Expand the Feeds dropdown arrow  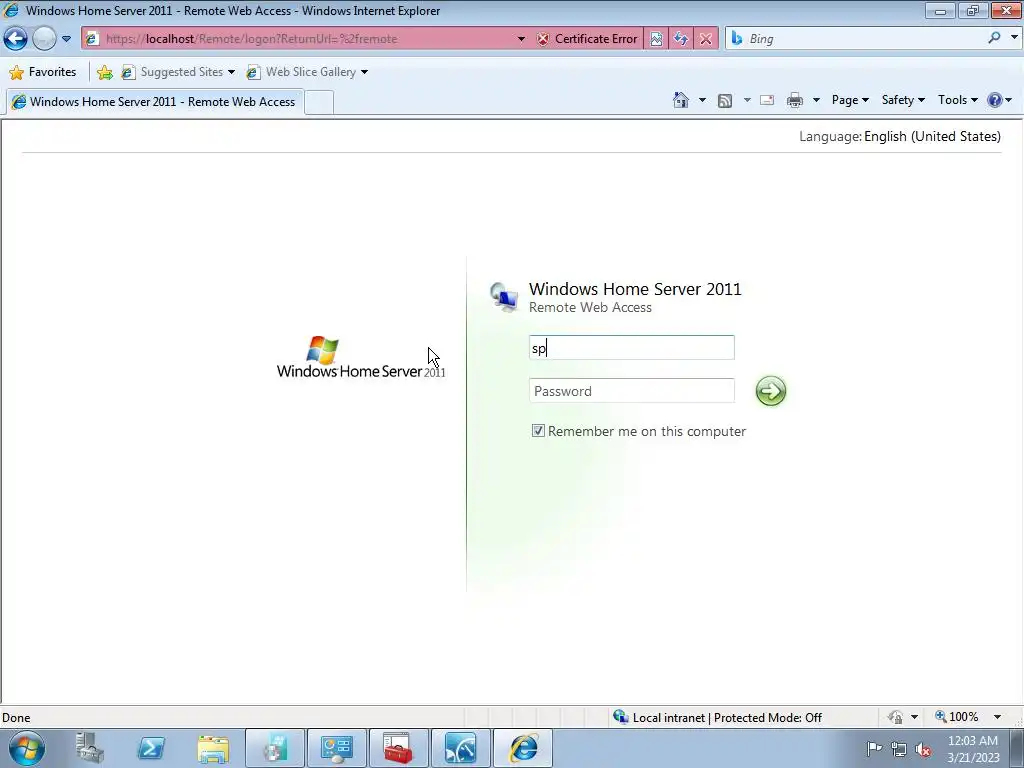click(747, 100)
